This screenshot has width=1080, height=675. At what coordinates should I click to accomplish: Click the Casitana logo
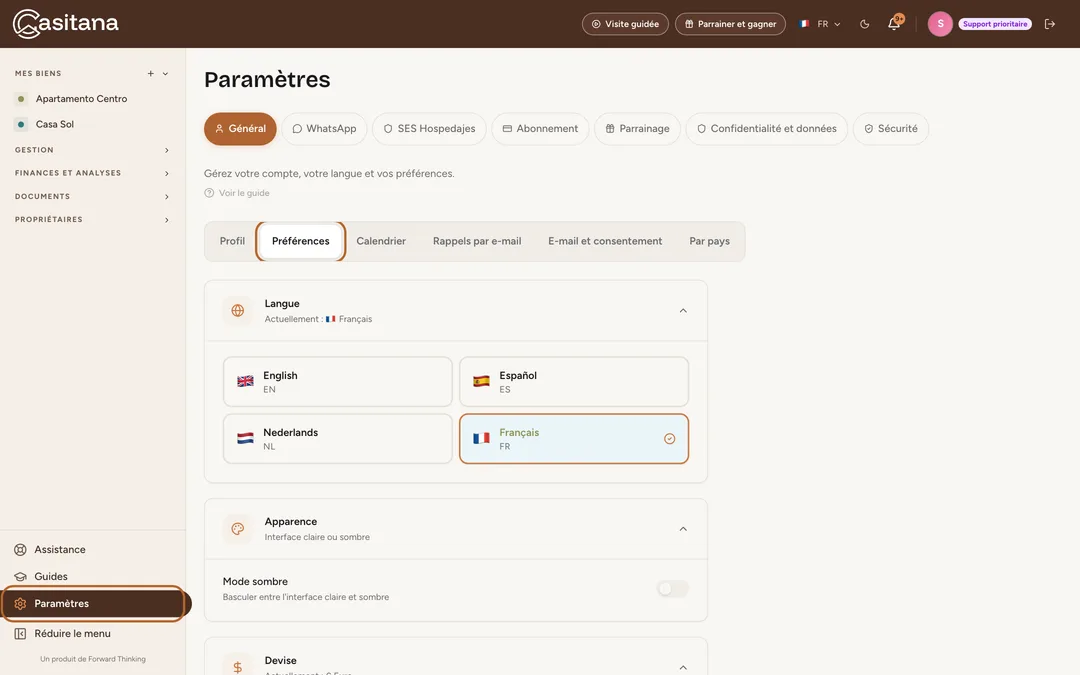65,23
